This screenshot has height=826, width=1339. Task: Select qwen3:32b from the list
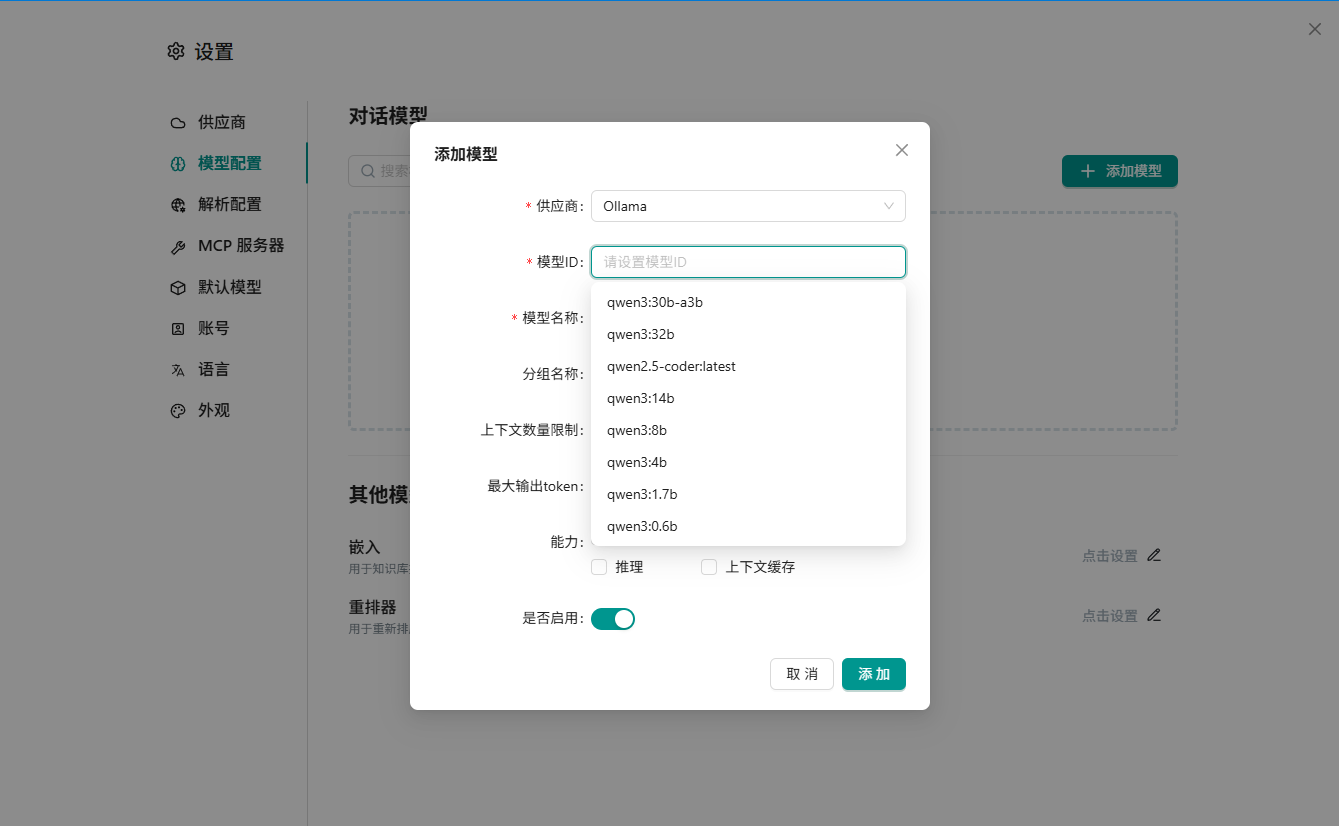748,334
